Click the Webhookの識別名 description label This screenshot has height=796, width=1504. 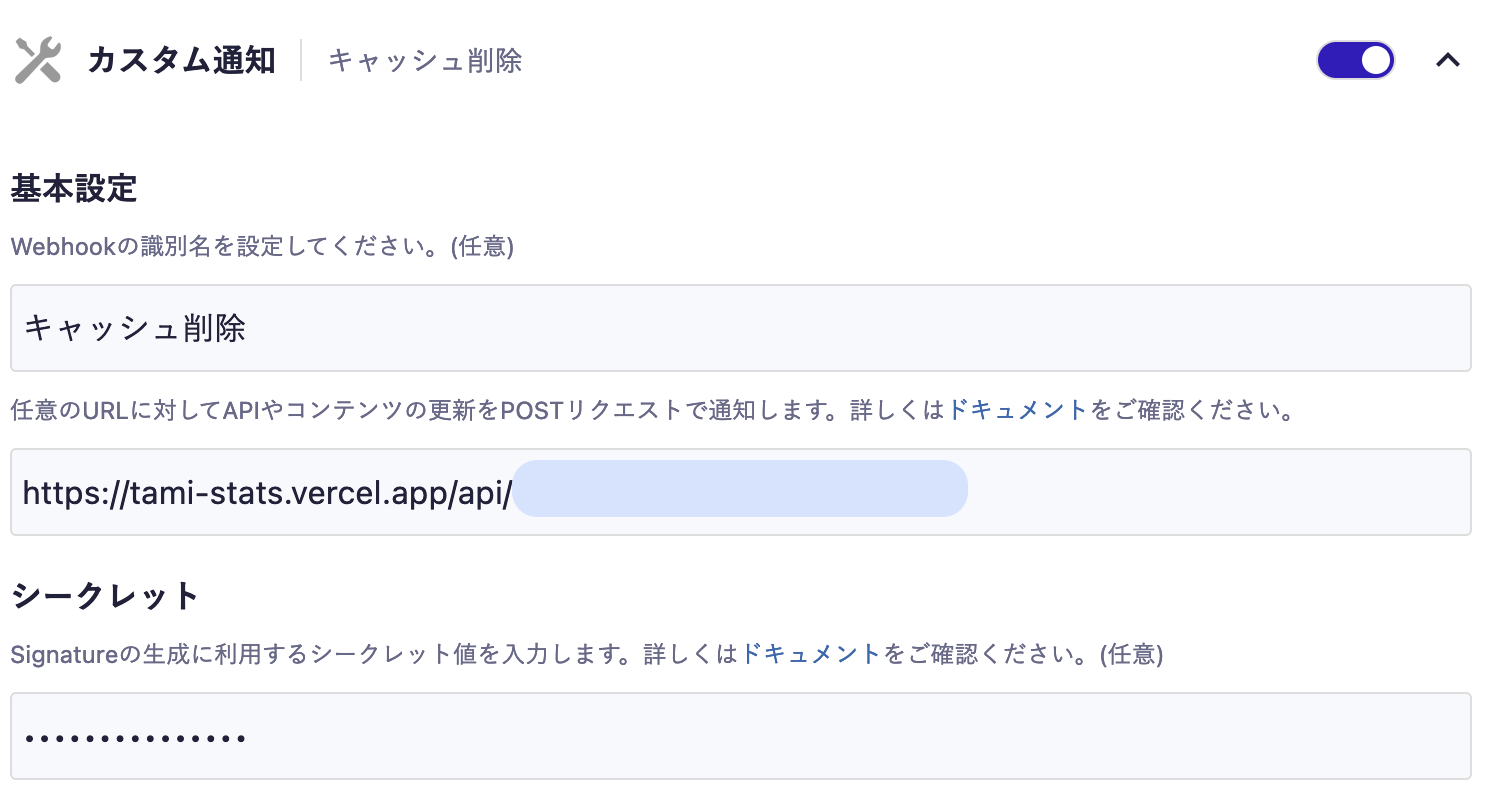(x=230, y=246)
